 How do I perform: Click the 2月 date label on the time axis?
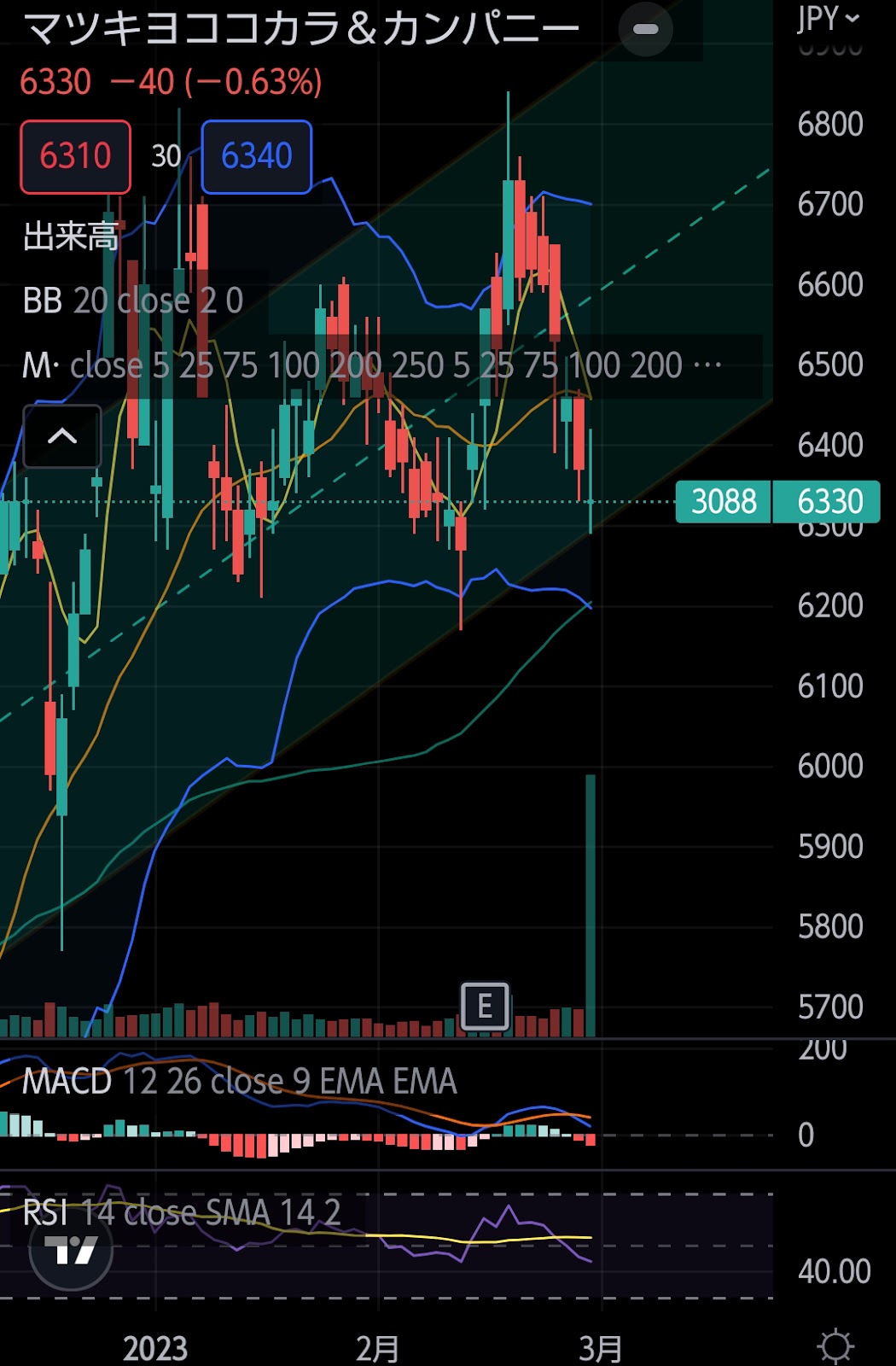click(378, 1348)
